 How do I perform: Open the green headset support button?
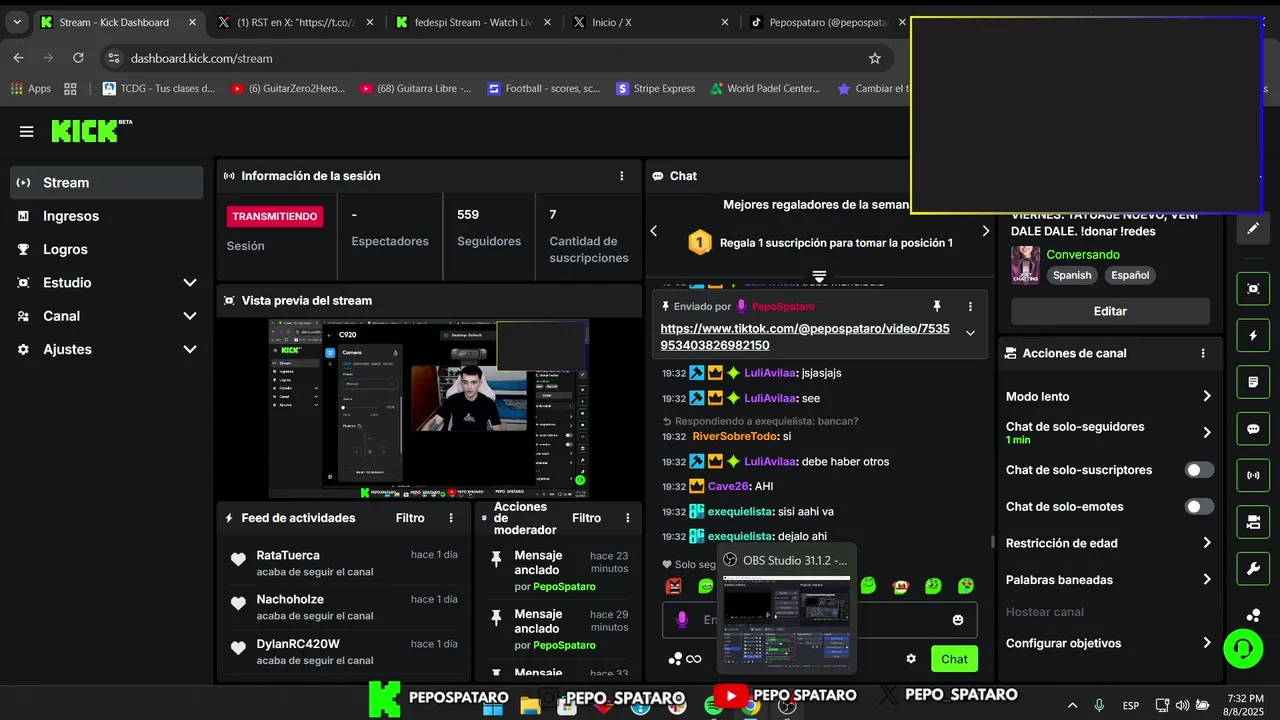pos(1243,649)
